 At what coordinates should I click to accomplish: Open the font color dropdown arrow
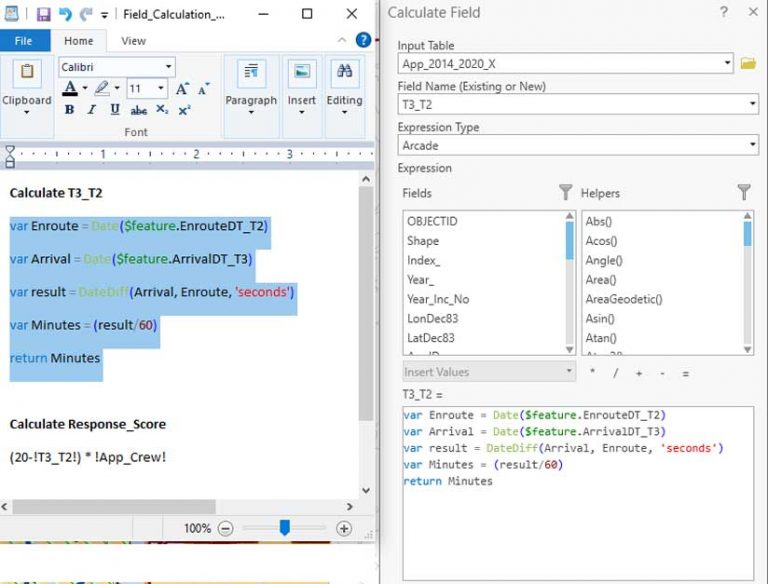coord(85,89)
